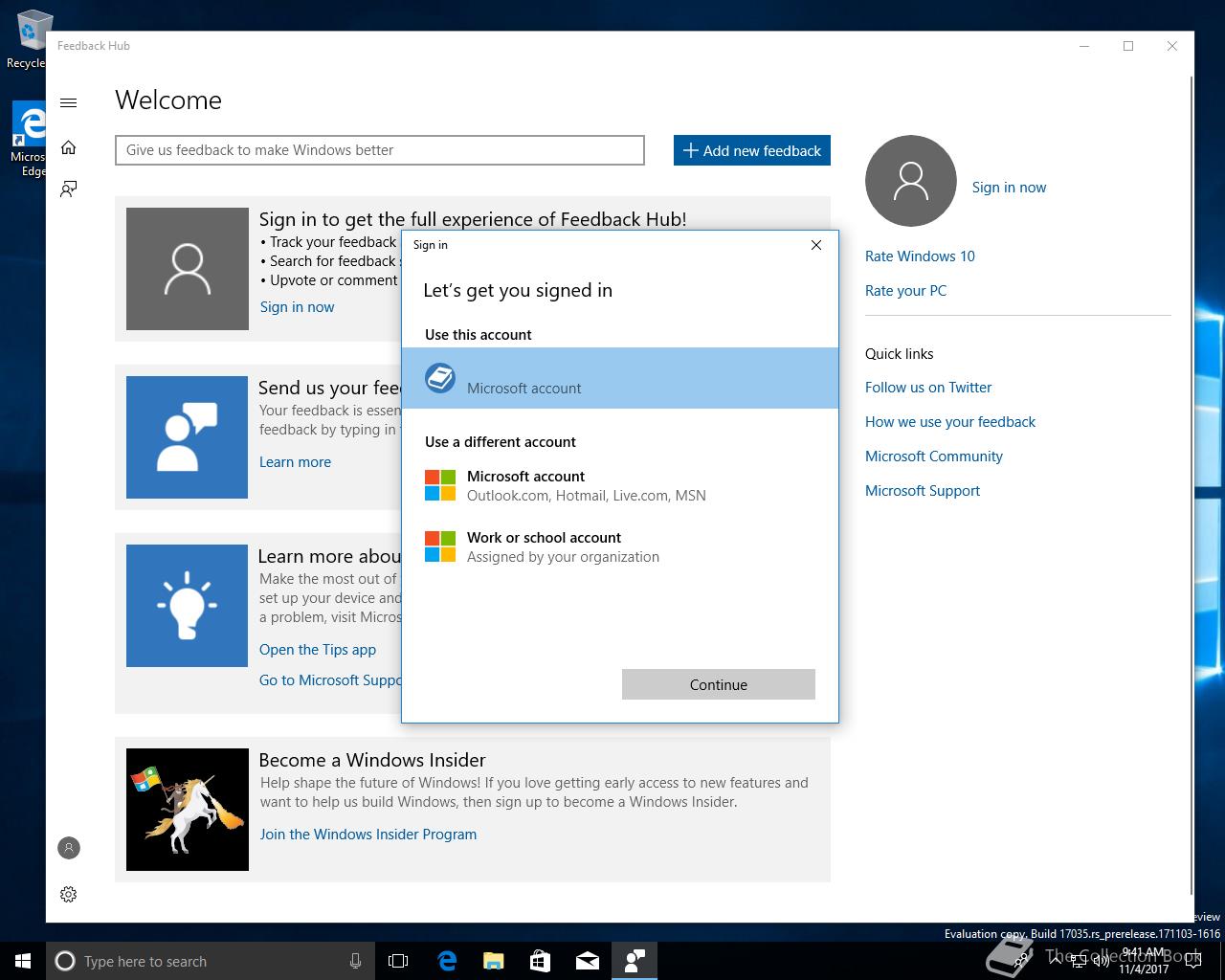
Task: Click the lightbulb tips tile
Action: point(188,606)
